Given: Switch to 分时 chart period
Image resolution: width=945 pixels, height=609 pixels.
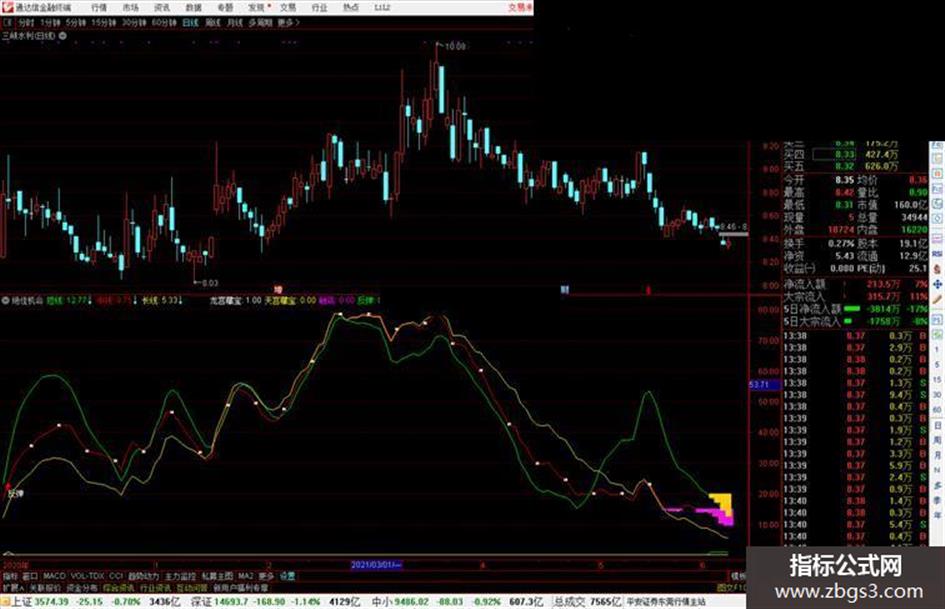Looking at the screenshot, I should tap(26, 22).
